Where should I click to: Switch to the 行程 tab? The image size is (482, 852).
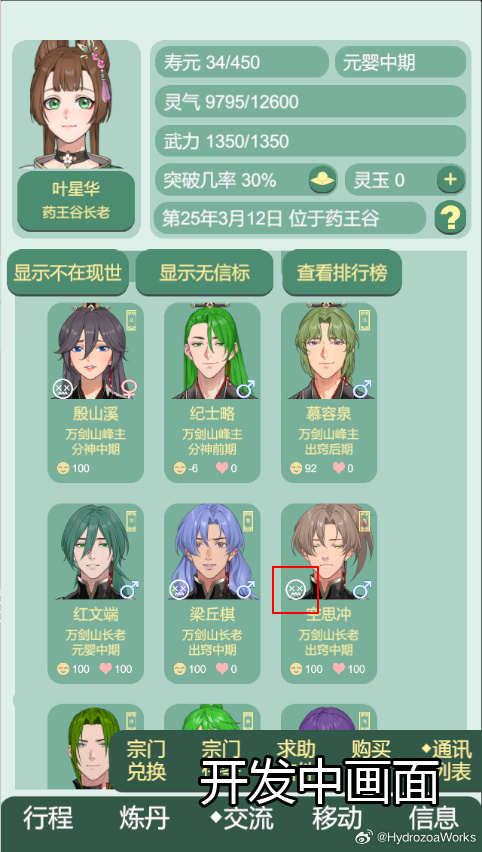[x=47, y=818]
